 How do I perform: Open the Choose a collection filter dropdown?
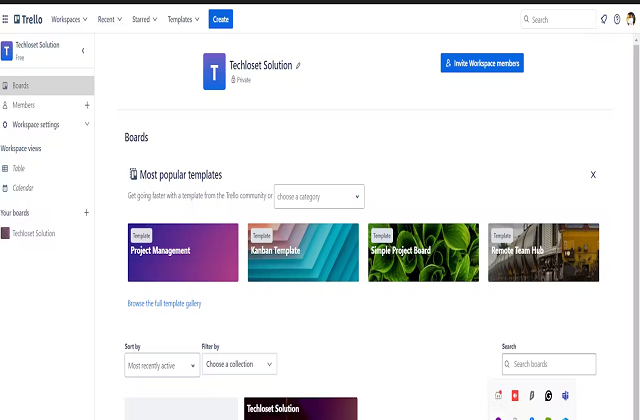tap(240, 364)
